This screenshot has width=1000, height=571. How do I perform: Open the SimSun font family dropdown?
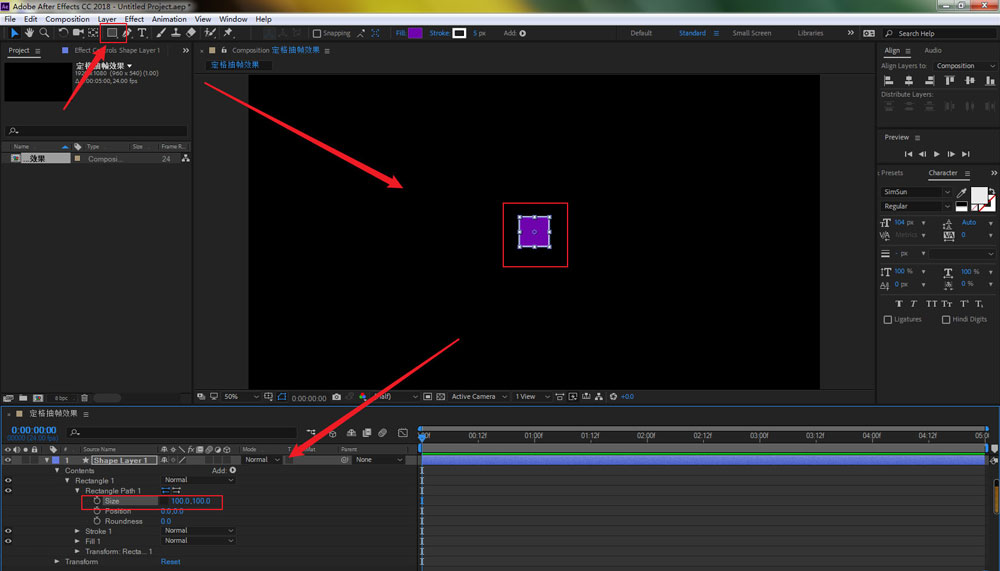(x=917, y=192)
